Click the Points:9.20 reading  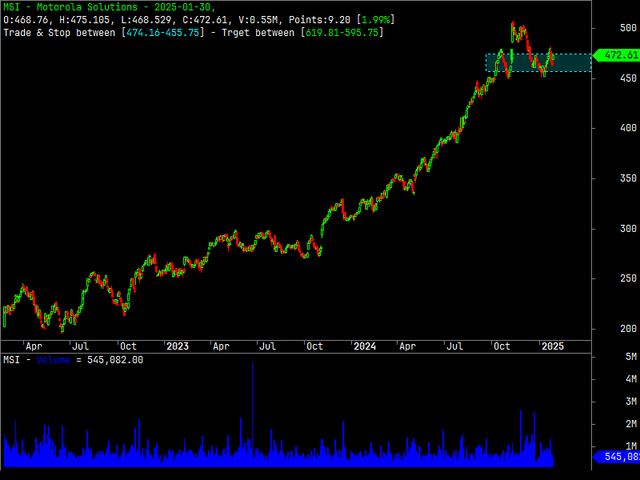point(320,20)
